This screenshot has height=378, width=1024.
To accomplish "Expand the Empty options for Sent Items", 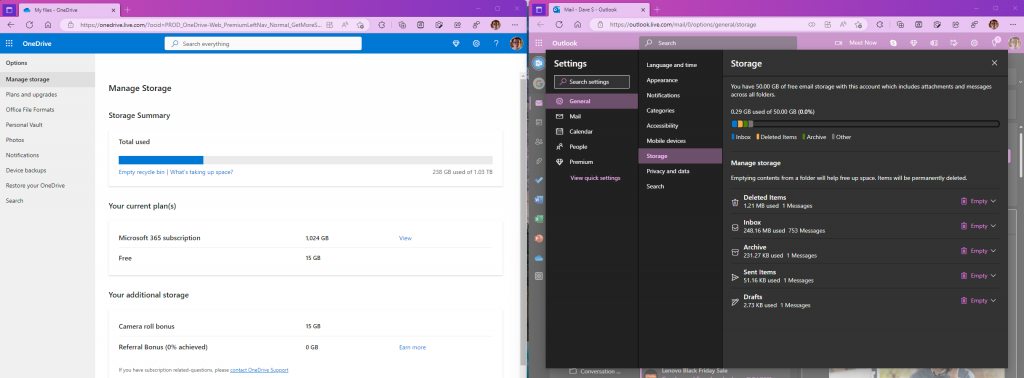I will pos(993,276).
